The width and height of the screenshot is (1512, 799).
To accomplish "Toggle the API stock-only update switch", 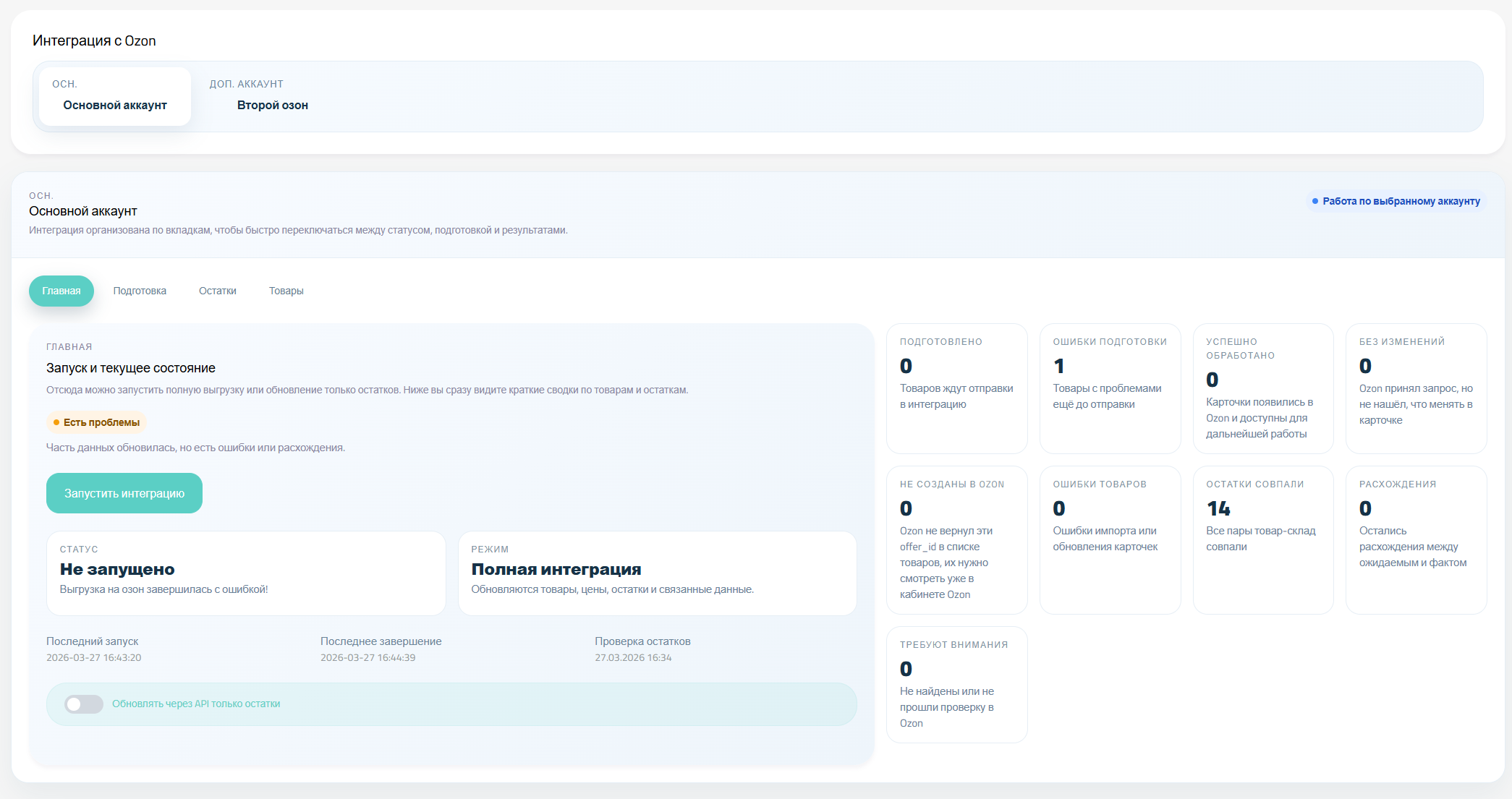I will tap(84, 704).
